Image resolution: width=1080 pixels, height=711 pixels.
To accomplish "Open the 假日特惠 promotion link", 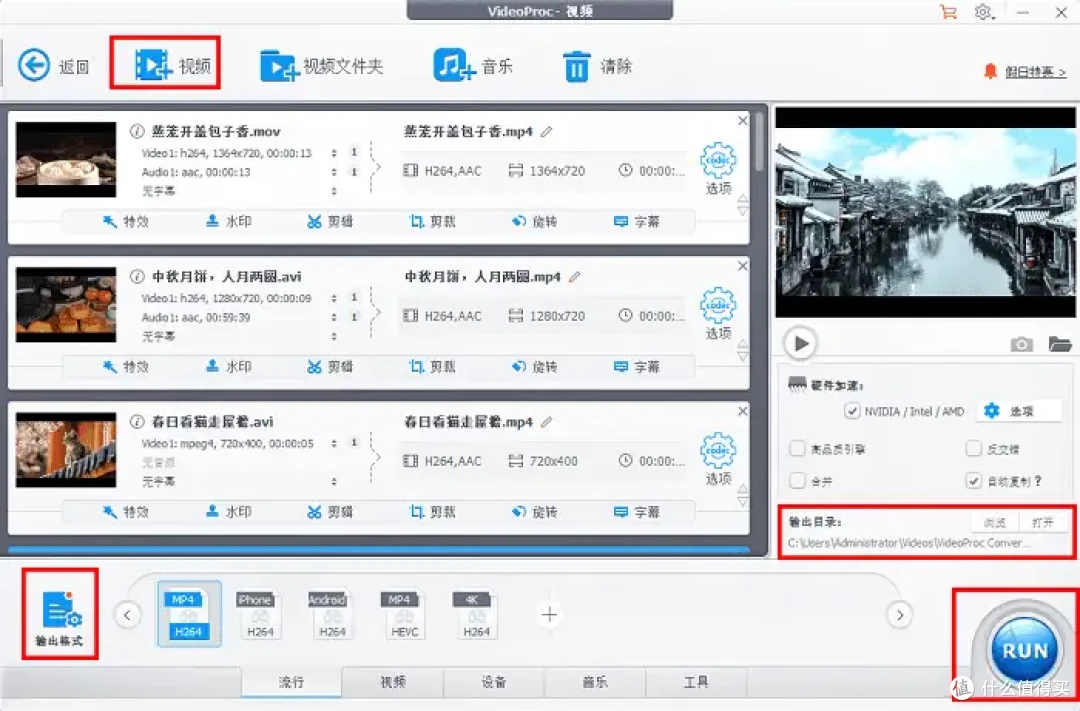I will click(x=1035, y=72).
